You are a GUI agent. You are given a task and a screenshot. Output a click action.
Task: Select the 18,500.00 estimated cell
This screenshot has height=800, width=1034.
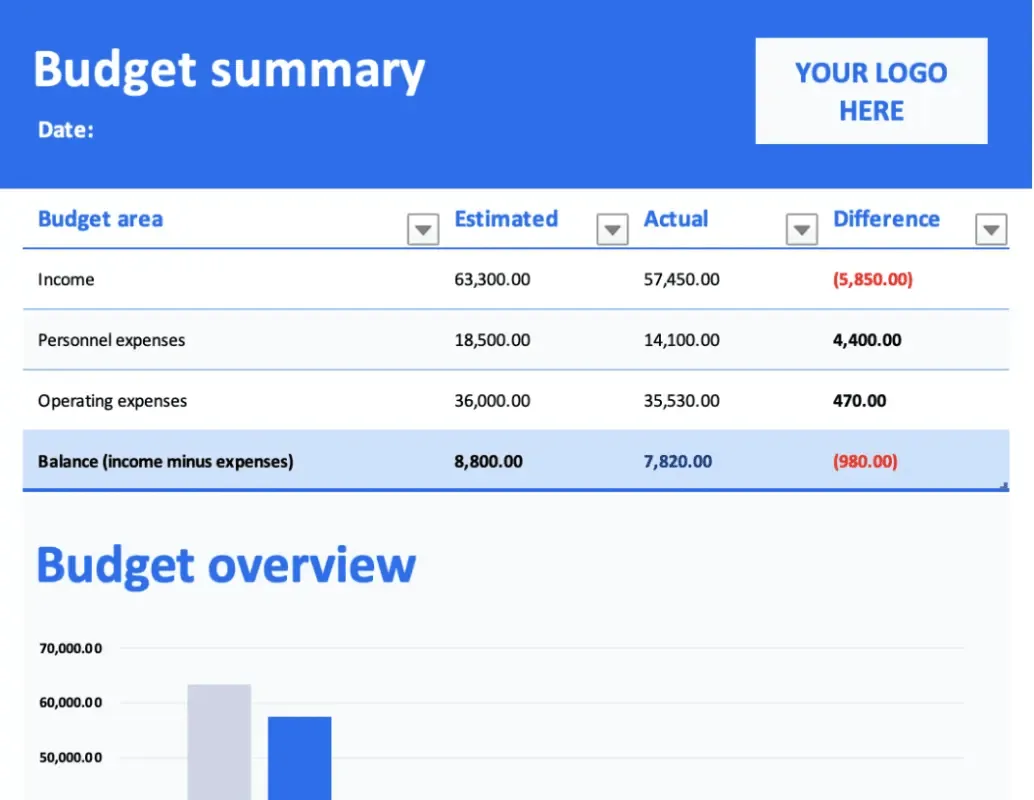[x=492, y=340]
